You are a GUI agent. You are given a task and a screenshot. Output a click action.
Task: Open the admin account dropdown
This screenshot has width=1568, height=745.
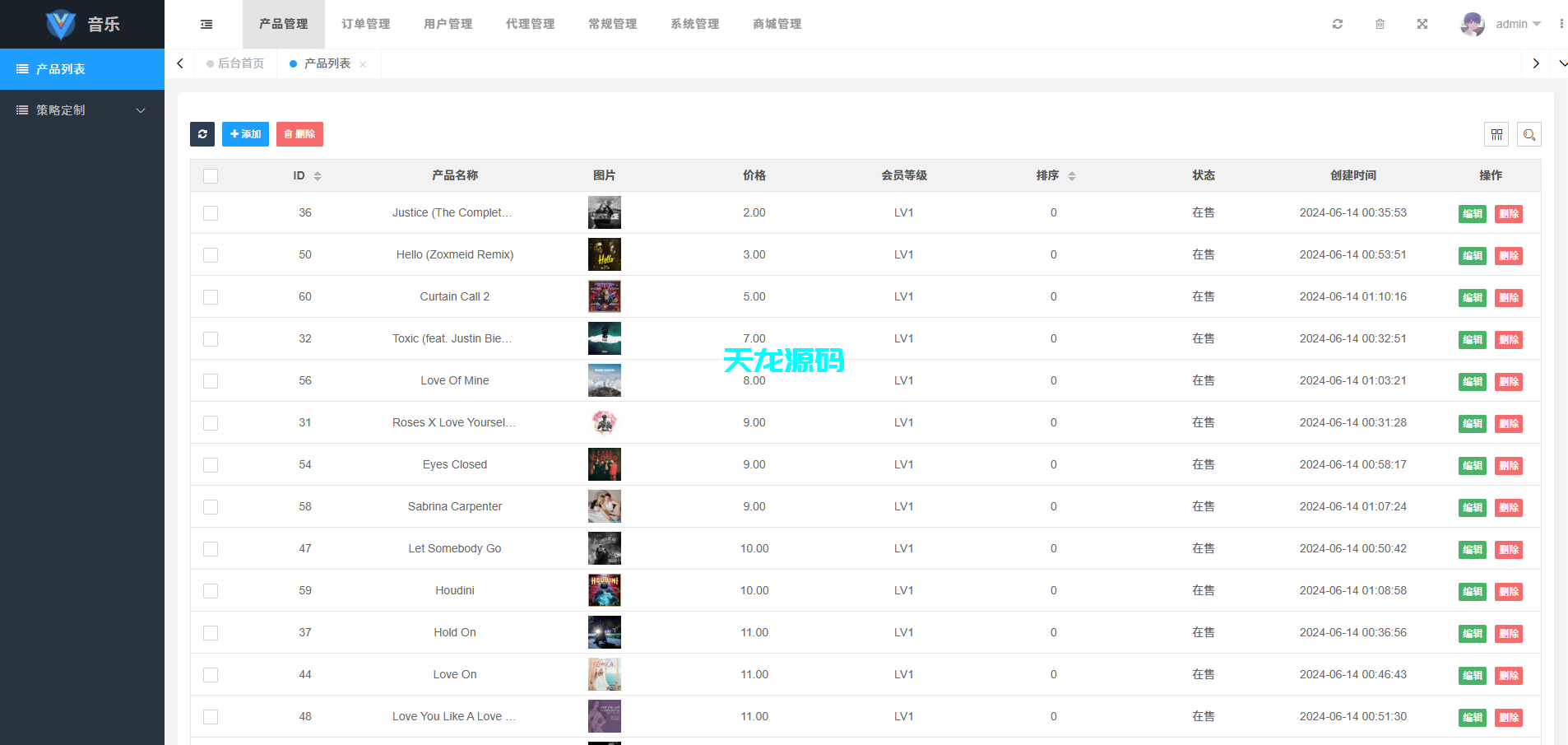pyautogui.click(x=1514, y=24)
